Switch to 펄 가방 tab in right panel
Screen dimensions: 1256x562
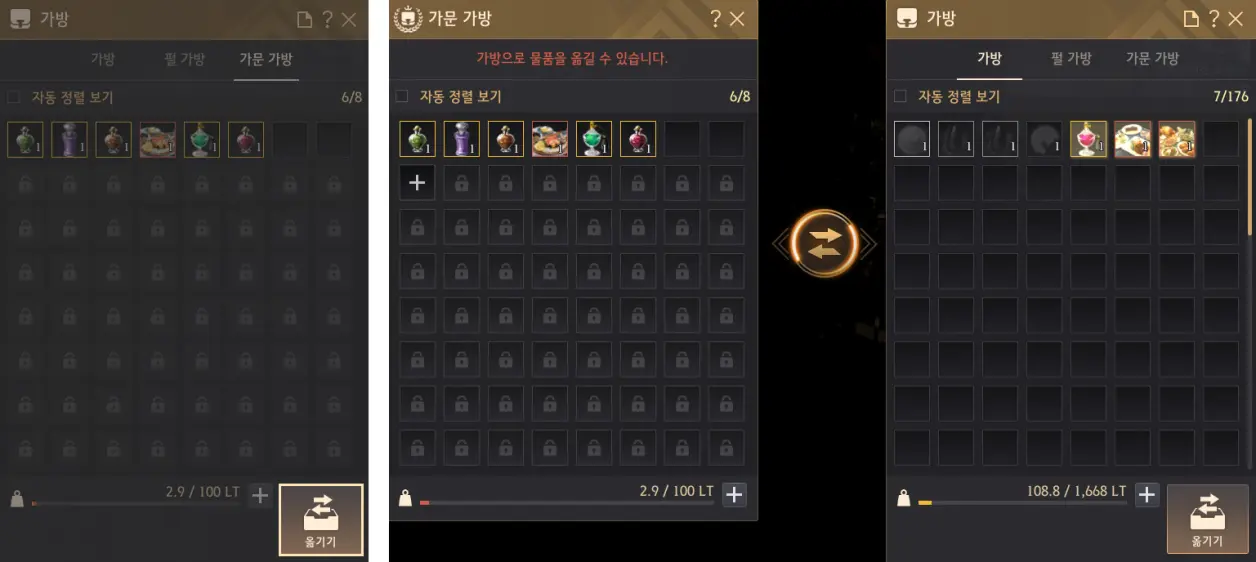(1071, 59)
